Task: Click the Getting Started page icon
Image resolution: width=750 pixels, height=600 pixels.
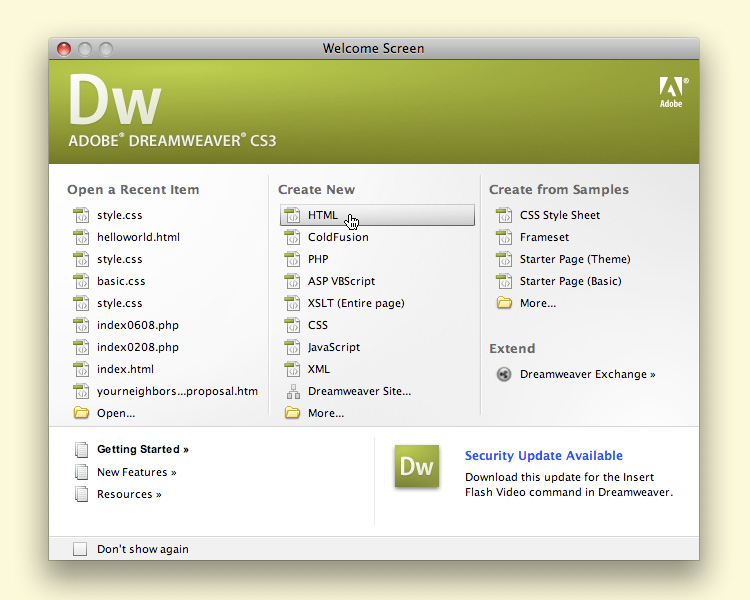Action: pos(81,450)
